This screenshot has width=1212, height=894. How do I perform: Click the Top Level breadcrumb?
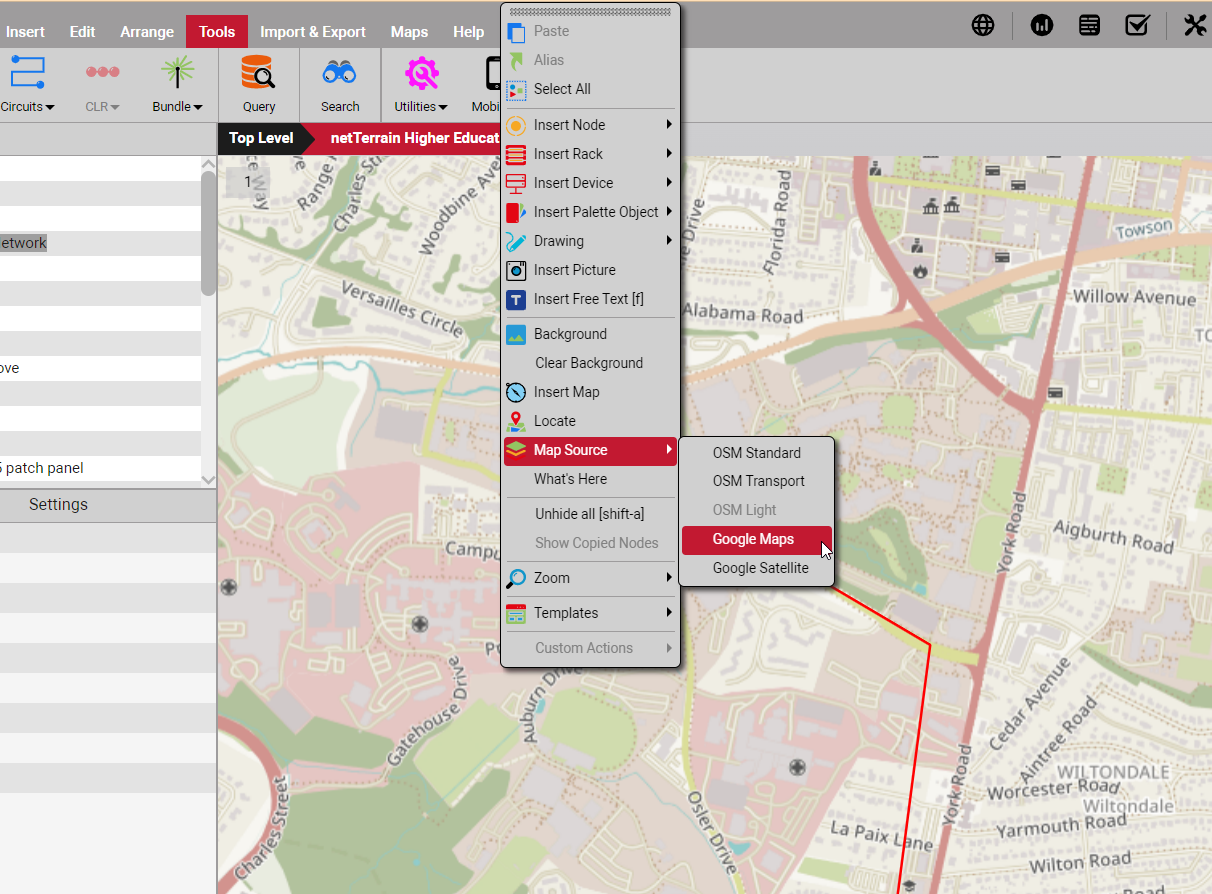(x=261, y=138)
